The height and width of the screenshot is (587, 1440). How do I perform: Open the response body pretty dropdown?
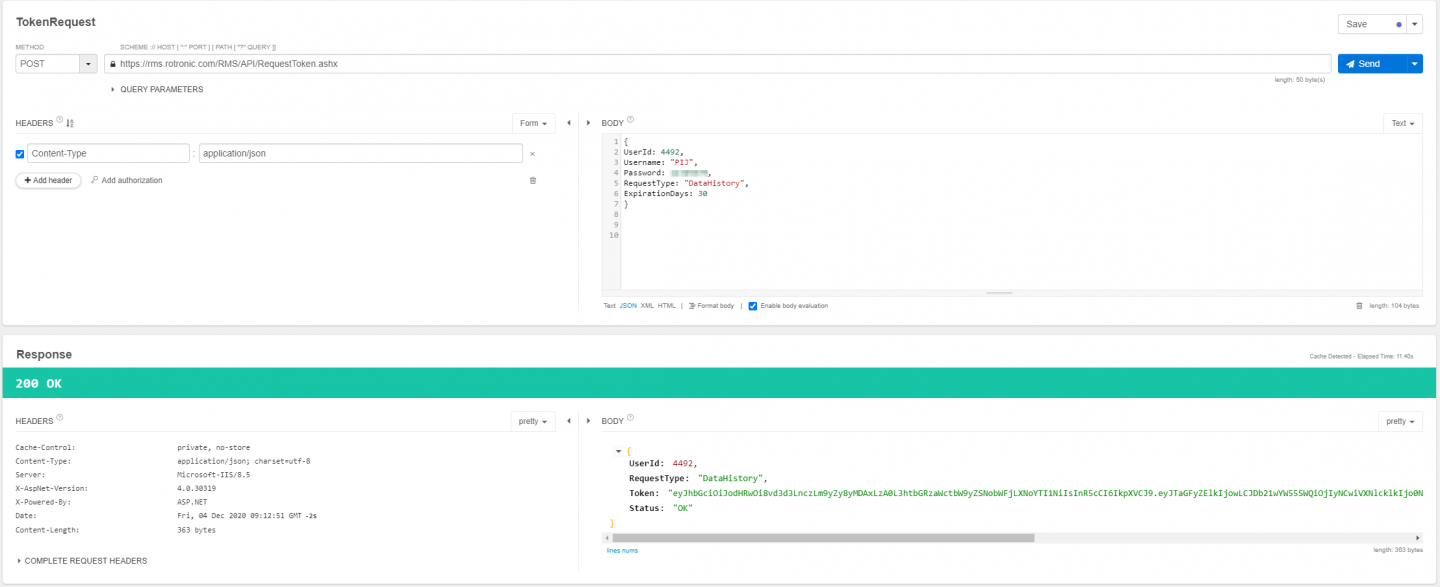[1400, 421]
